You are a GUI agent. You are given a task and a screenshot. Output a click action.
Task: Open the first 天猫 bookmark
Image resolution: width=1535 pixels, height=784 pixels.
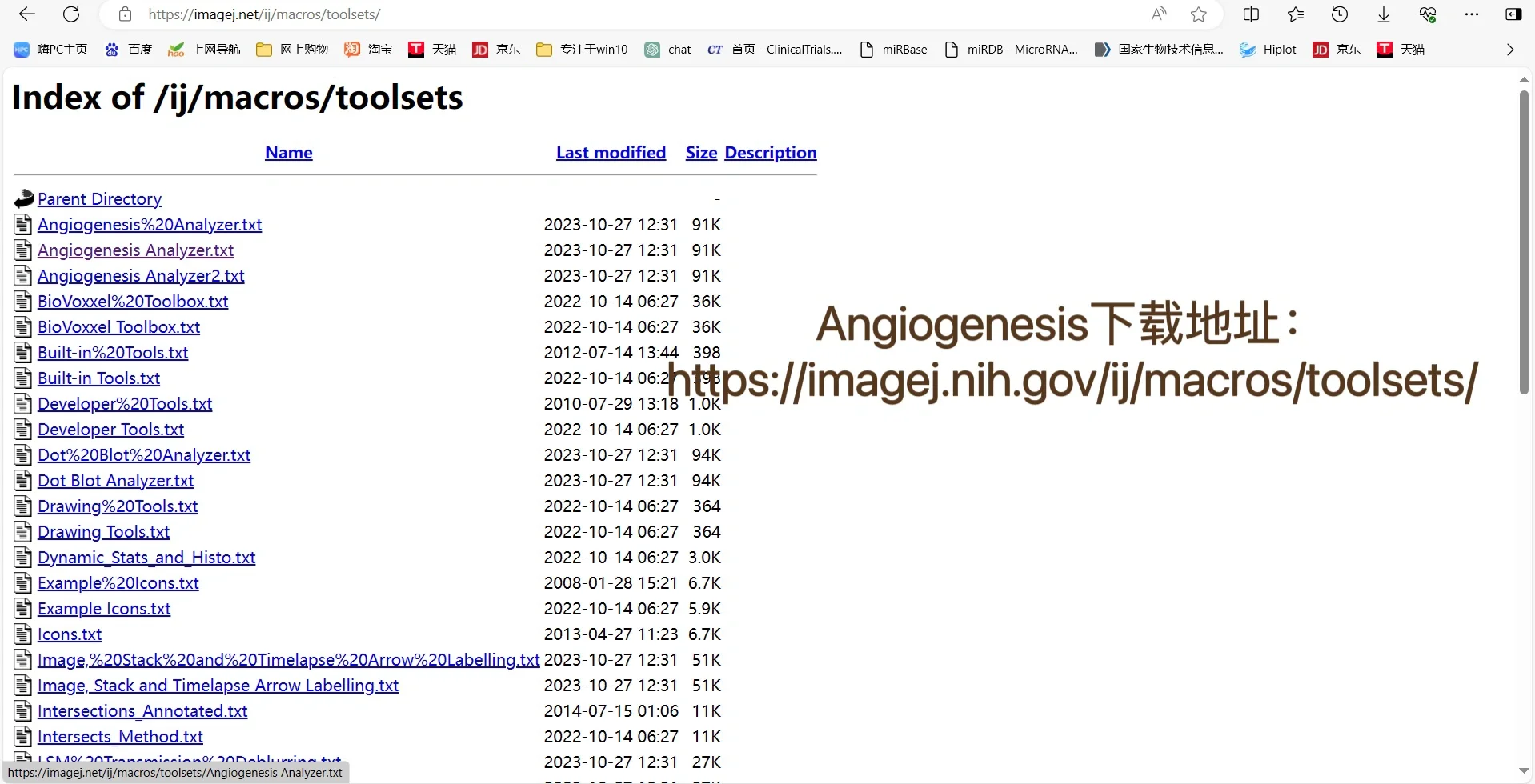click(432, 50)
